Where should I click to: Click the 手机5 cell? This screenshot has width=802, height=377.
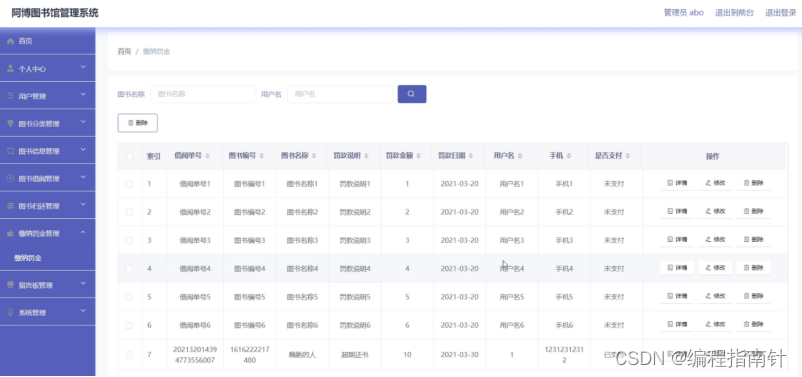click(564, 297)
